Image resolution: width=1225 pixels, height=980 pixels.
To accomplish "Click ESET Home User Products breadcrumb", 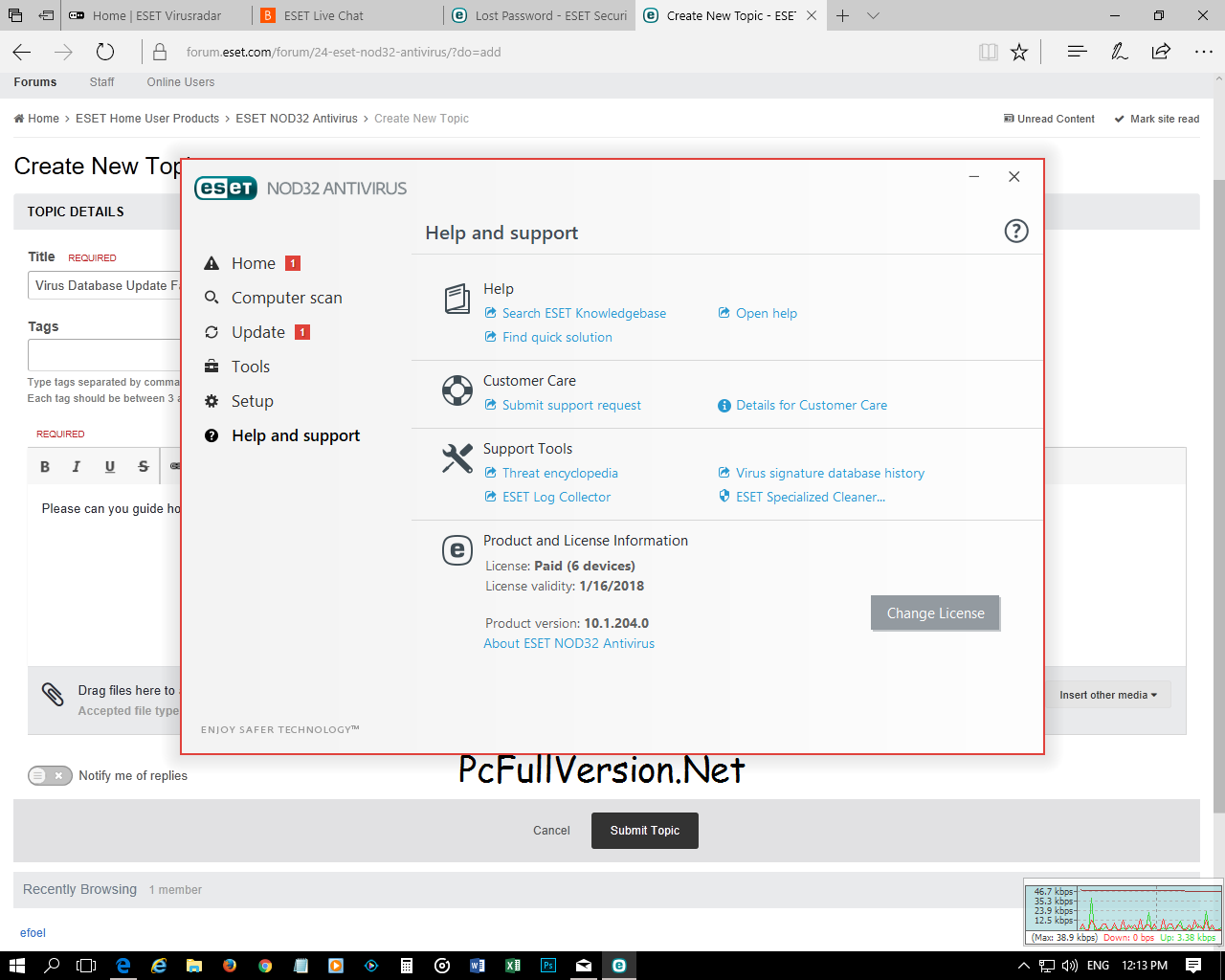I will tap(147, 119).
